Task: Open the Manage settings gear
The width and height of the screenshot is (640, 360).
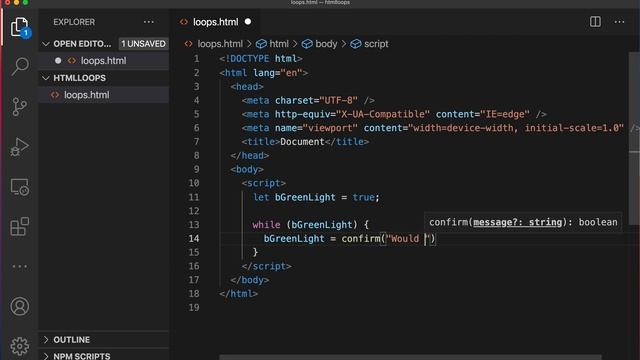Action: point(20,346)
